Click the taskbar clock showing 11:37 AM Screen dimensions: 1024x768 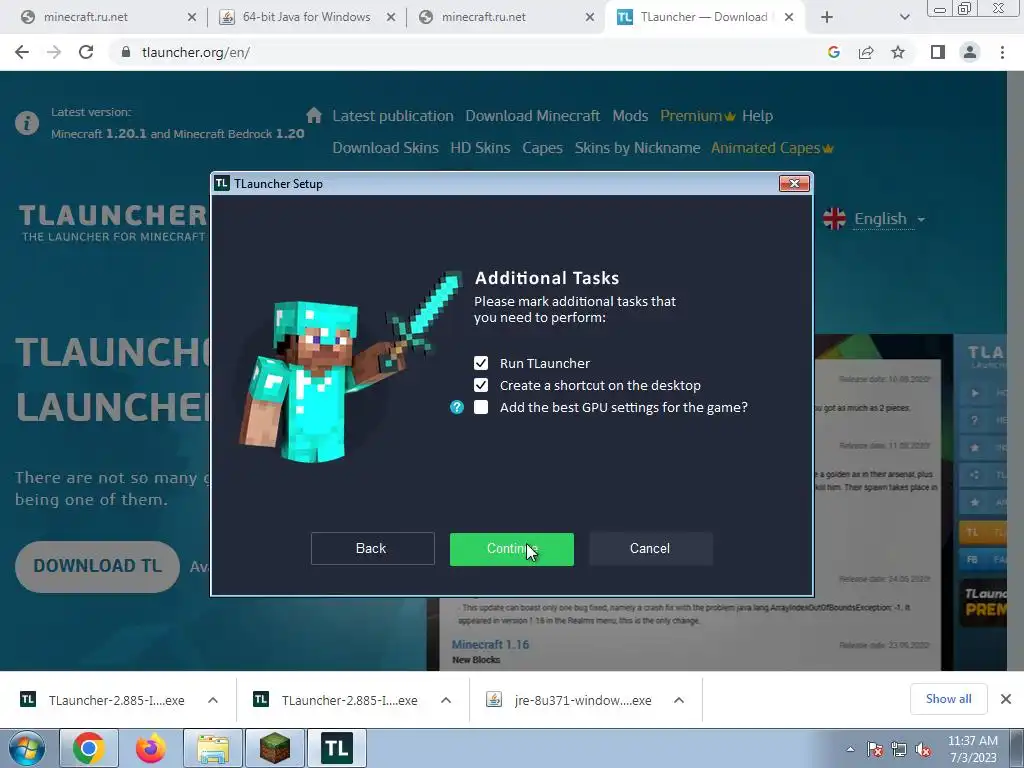pyautogui.click(x=973, y=749)
